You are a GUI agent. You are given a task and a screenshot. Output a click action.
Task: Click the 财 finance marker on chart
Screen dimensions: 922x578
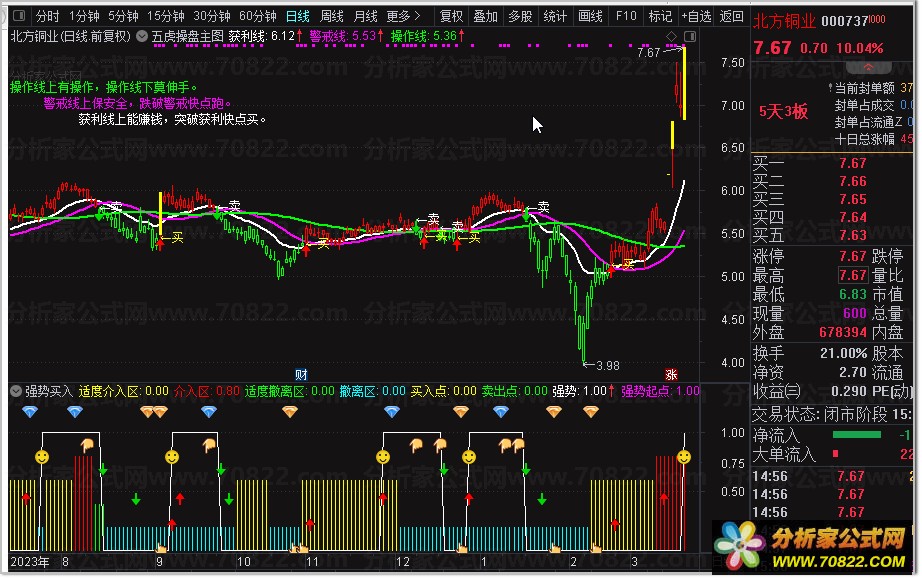(301, 375)
